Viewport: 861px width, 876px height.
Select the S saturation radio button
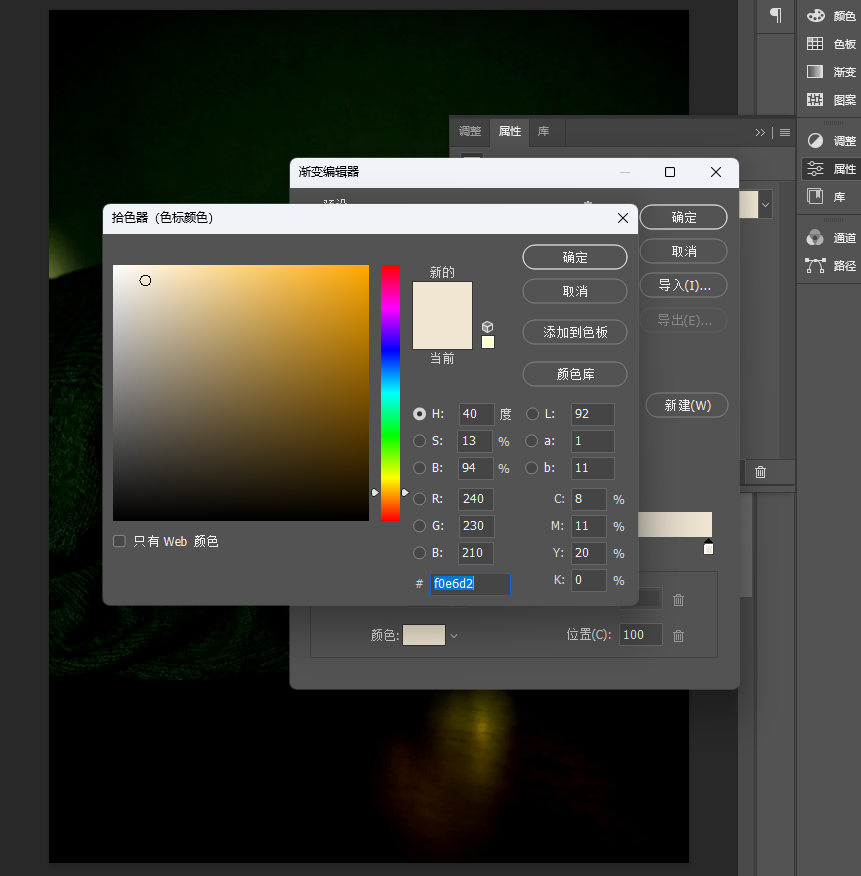pyautogui.click(x=419, y=441)
